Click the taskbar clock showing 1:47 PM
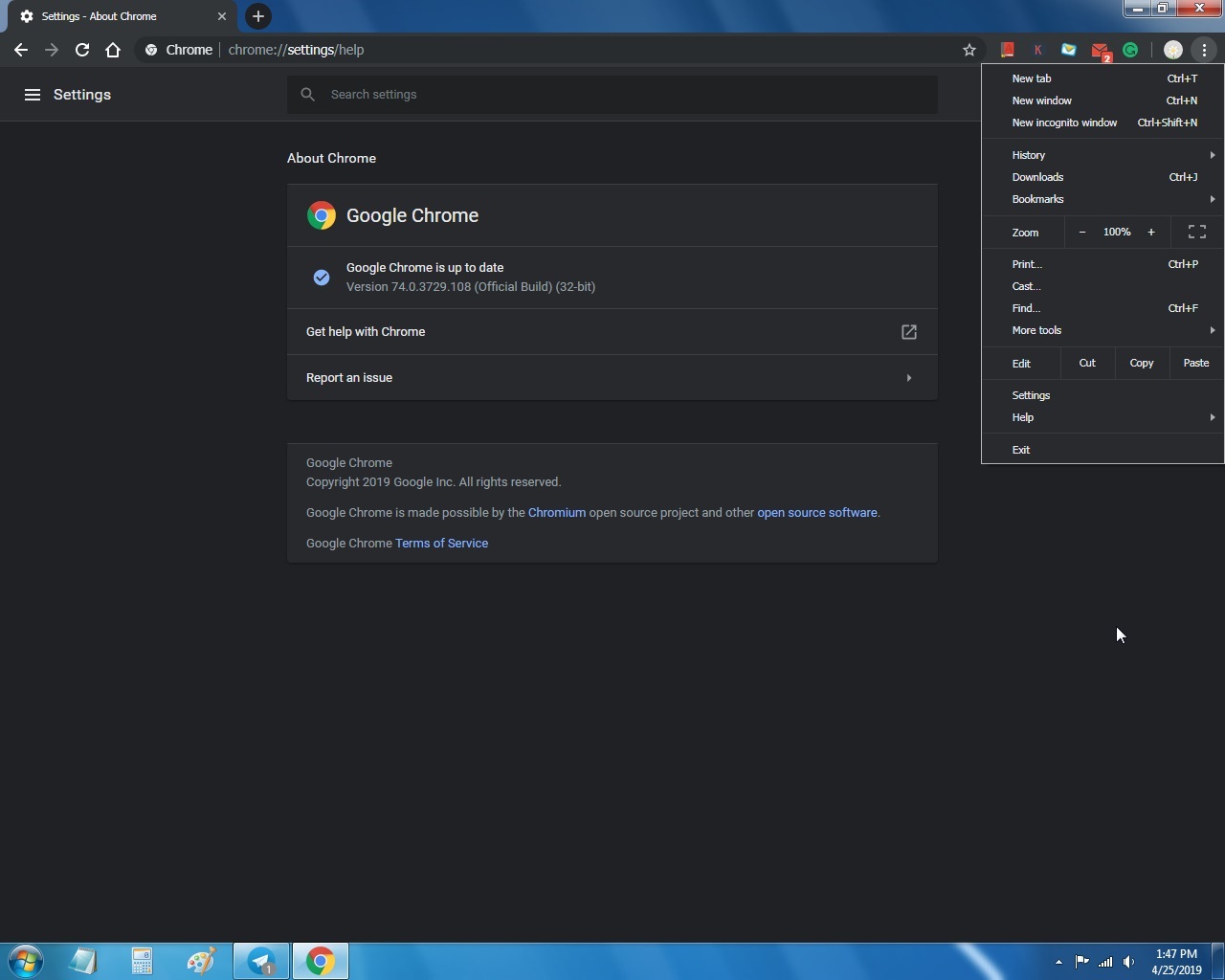The image size is (1225, 980). tap(1176, 962)
